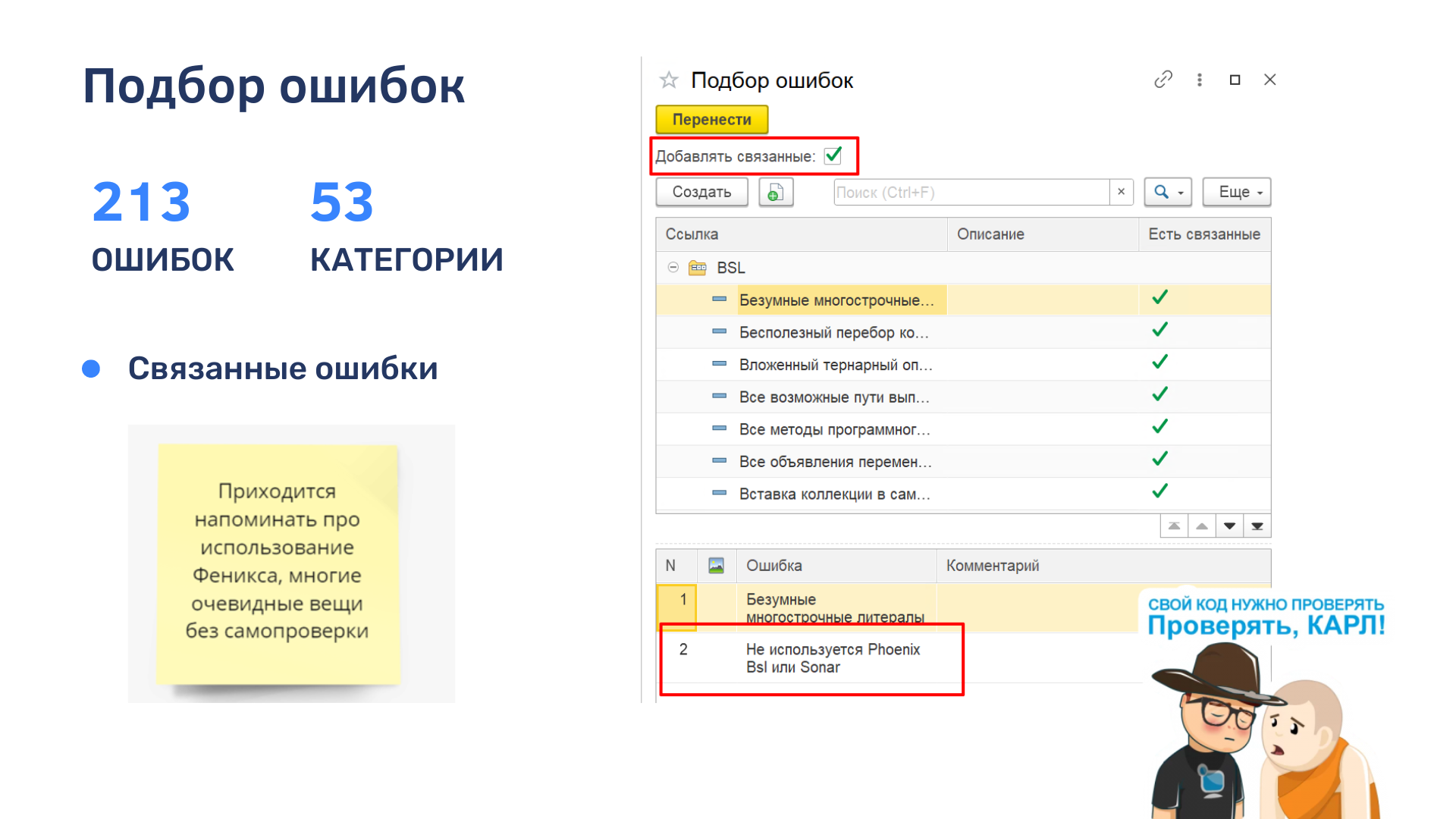Image resolution: width=1456 pixels, height=819 pixels.
Task: Open the magnifier search dropdown
Action: tap(1168, 193)
